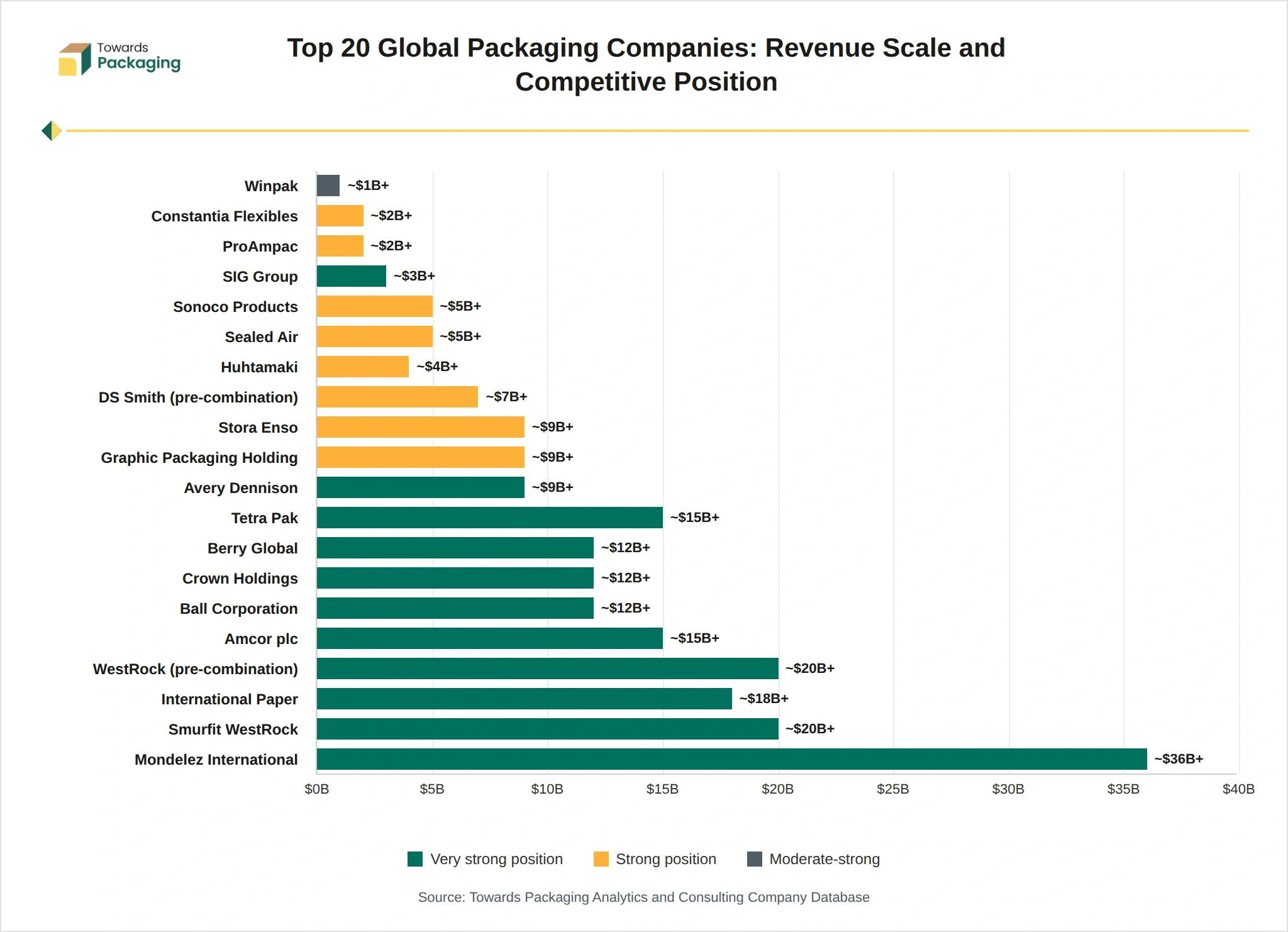Screen dimensions: 1288x932
Task: Click the $35B axis tick label
Action: (1123, 789)
